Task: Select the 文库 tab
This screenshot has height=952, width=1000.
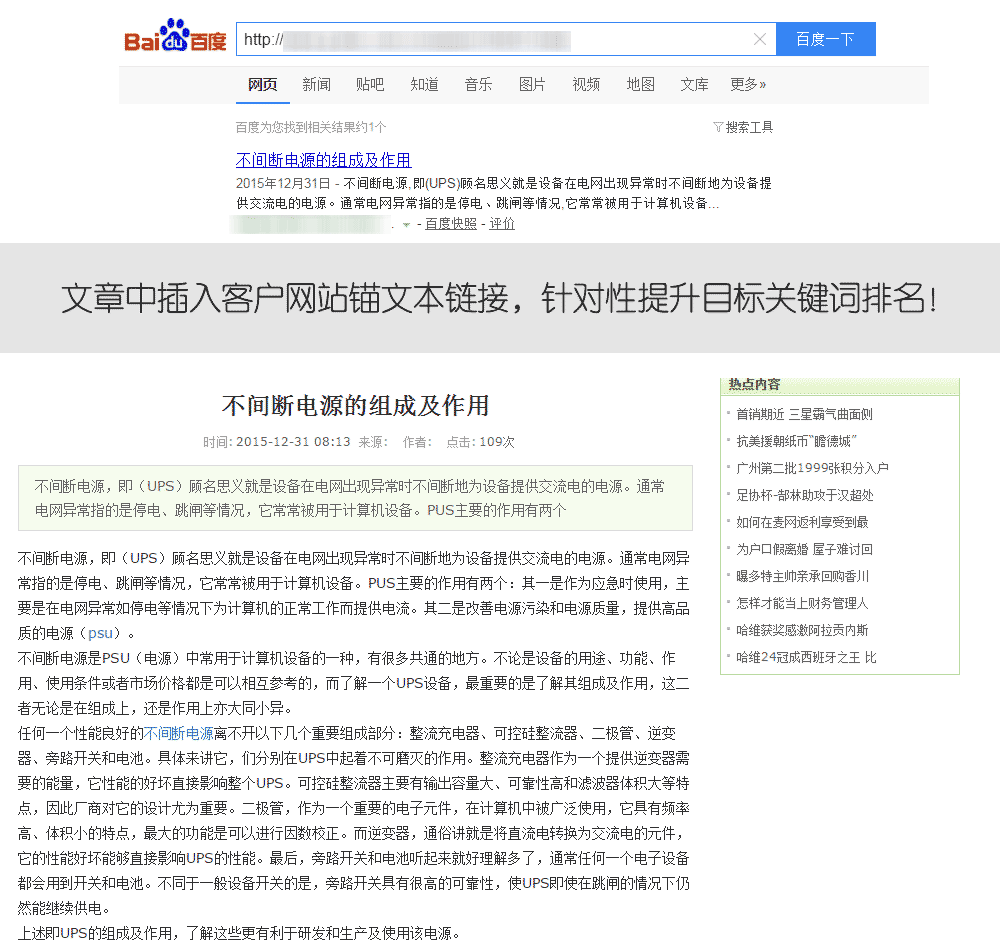Action: [694, 85]
